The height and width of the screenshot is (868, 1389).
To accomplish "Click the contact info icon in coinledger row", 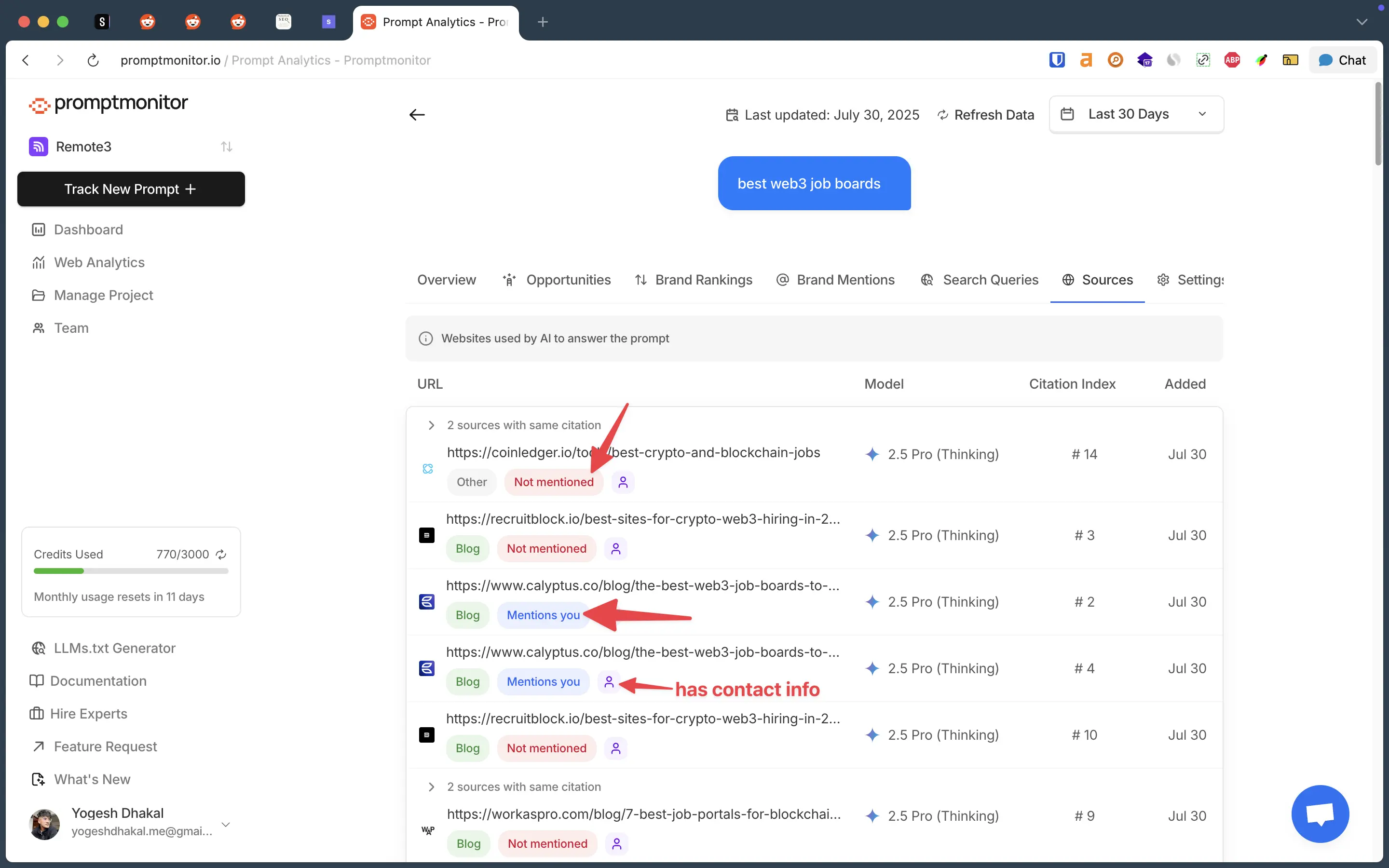I will tap(623, 482).
